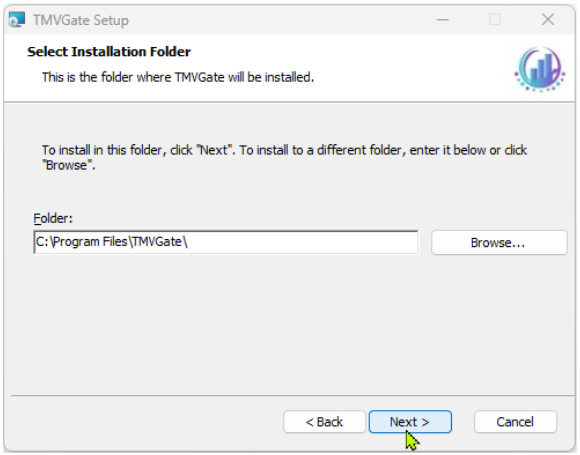Click the empty gray area below the Folder field
The width and height of the screenshot is (580, 455).
[289, 326]
